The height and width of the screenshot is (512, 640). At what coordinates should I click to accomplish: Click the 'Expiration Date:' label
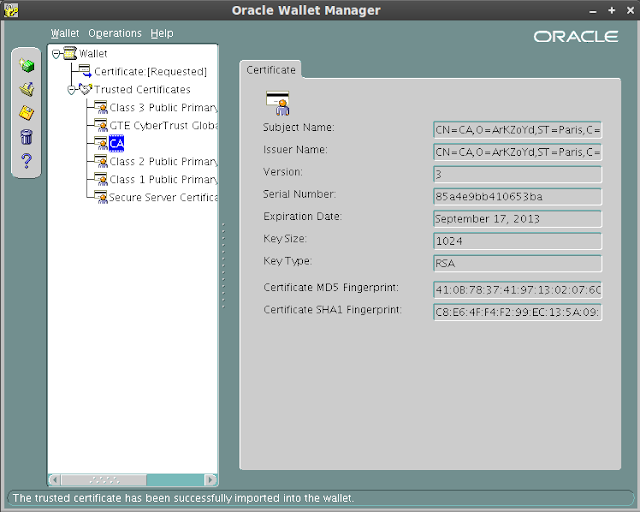tap(302, 216)
